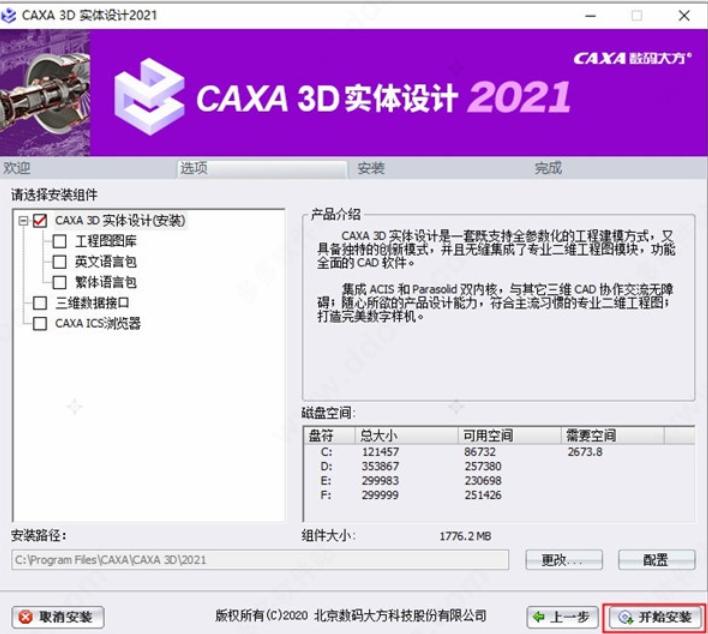Start installation with 开始安装 button

655,617
